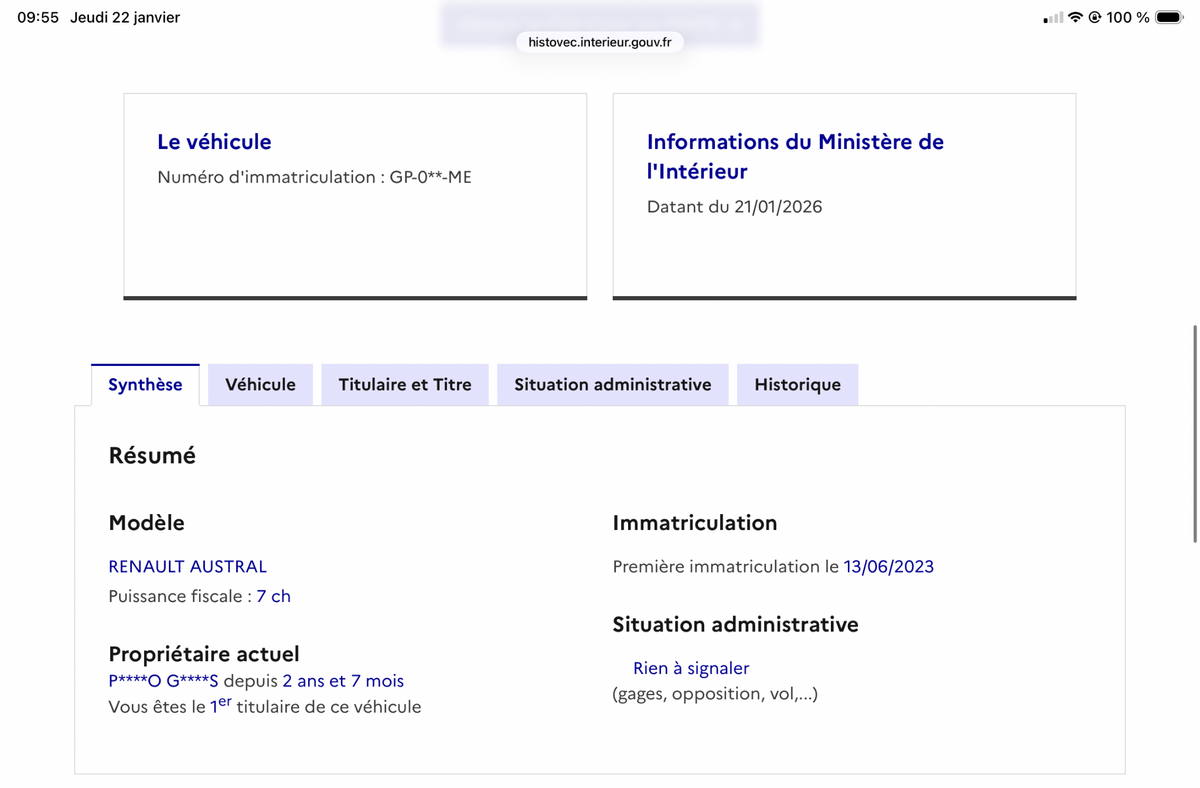Click the 13/06/2023 registration date

889,567
